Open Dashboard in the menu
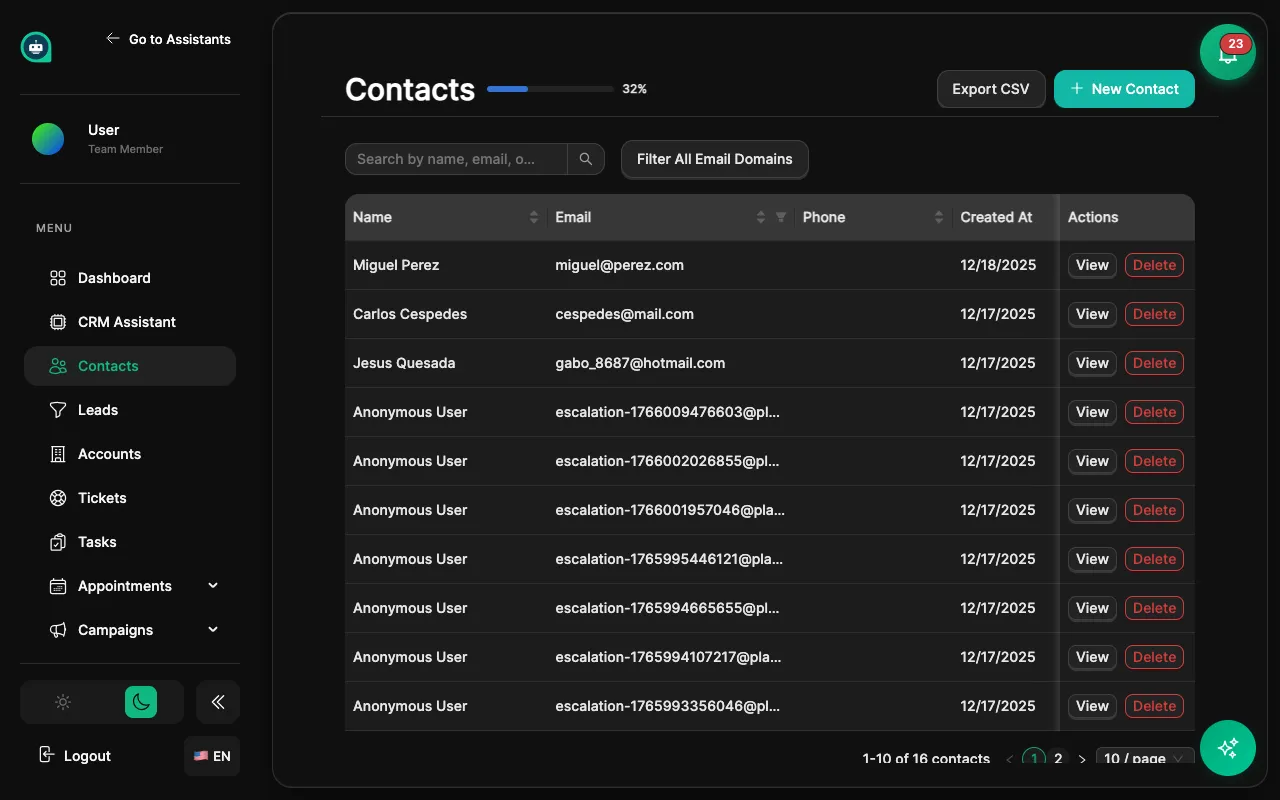1280x800 pixels. [130, 278]
